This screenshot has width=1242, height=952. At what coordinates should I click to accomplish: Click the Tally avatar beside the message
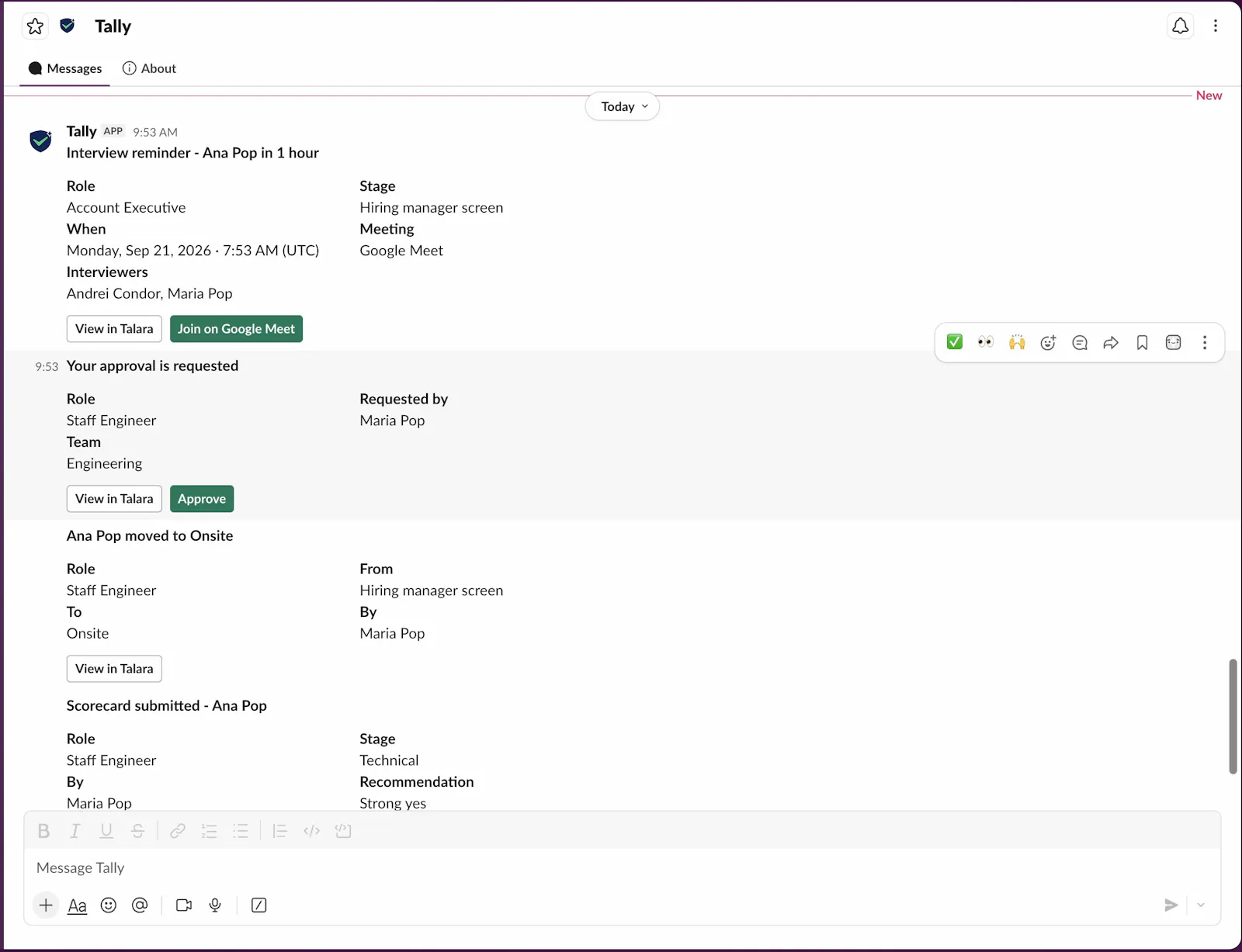(x=40, y=140)
